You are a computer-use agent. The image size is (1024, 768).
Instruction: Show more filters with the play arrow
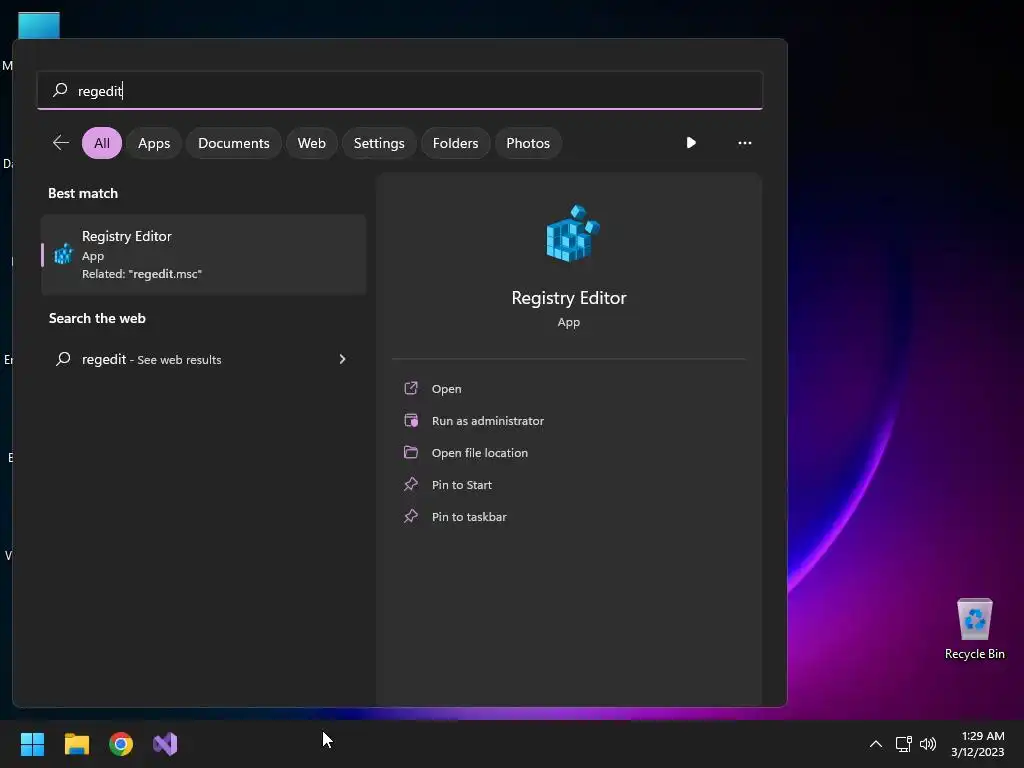[x=691, y=142]
